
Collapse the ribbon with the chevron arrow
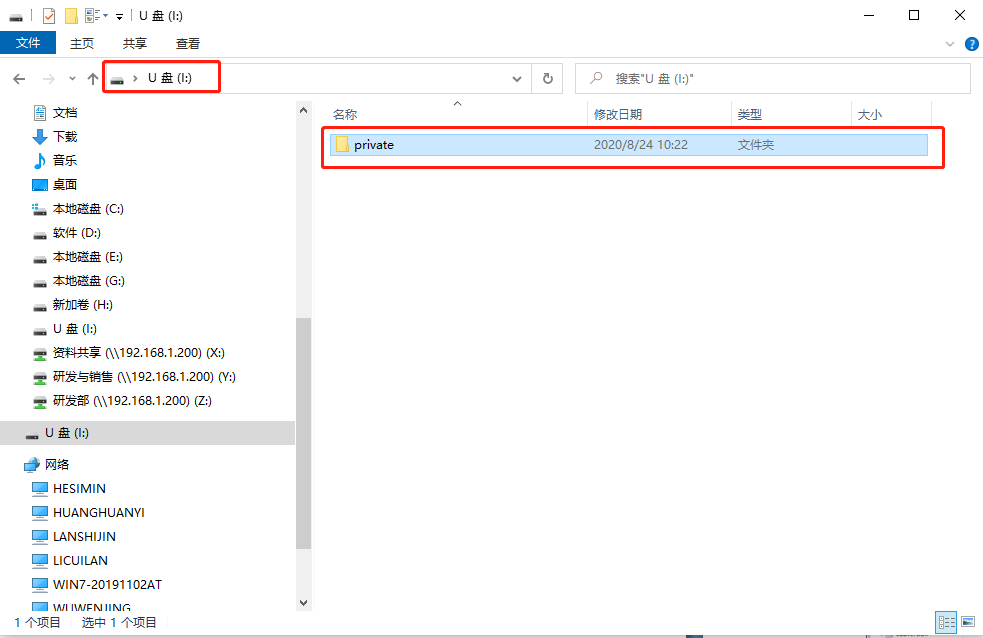(x=948, y=43)
